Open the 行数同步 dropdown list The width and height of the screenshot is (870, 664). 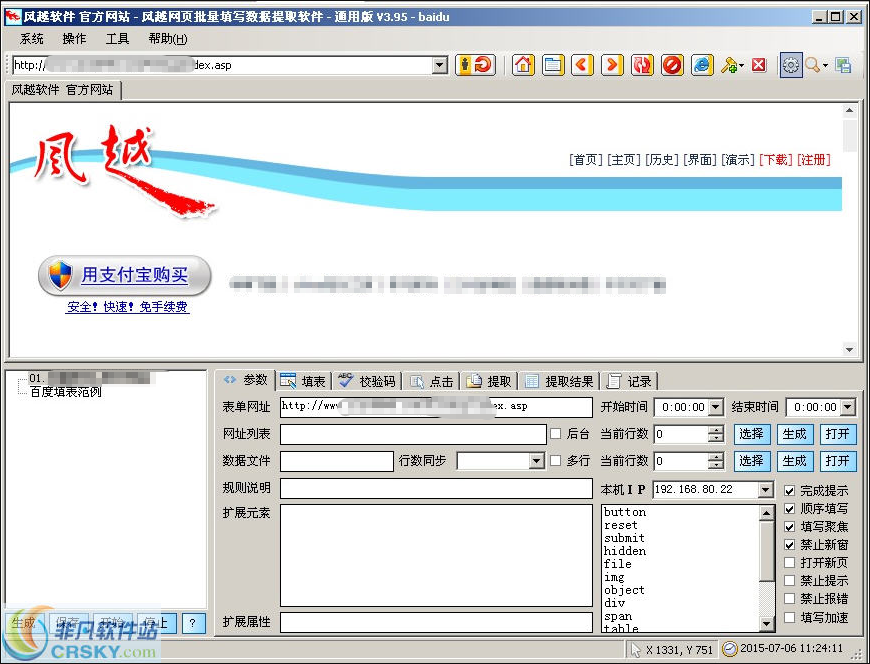click(535, 461)
